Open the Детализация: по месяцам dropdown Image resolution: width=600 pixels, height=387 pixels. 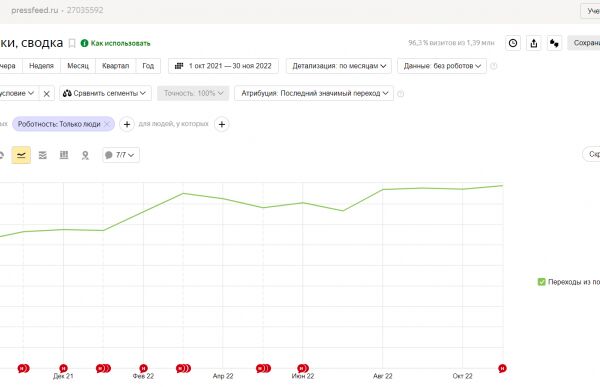pos(339,66)
